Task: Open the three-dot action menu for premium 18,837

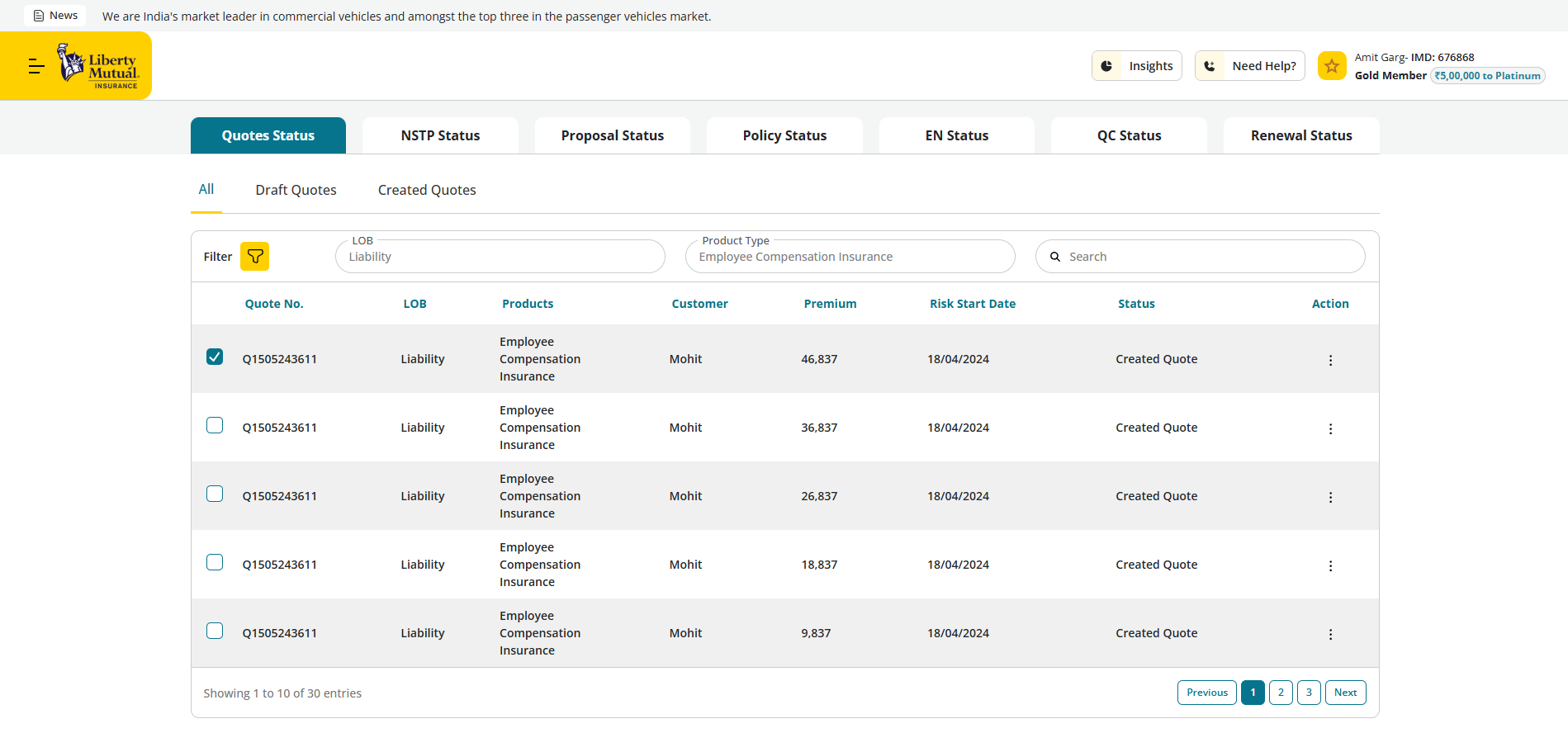Action: pos(1329,565)
